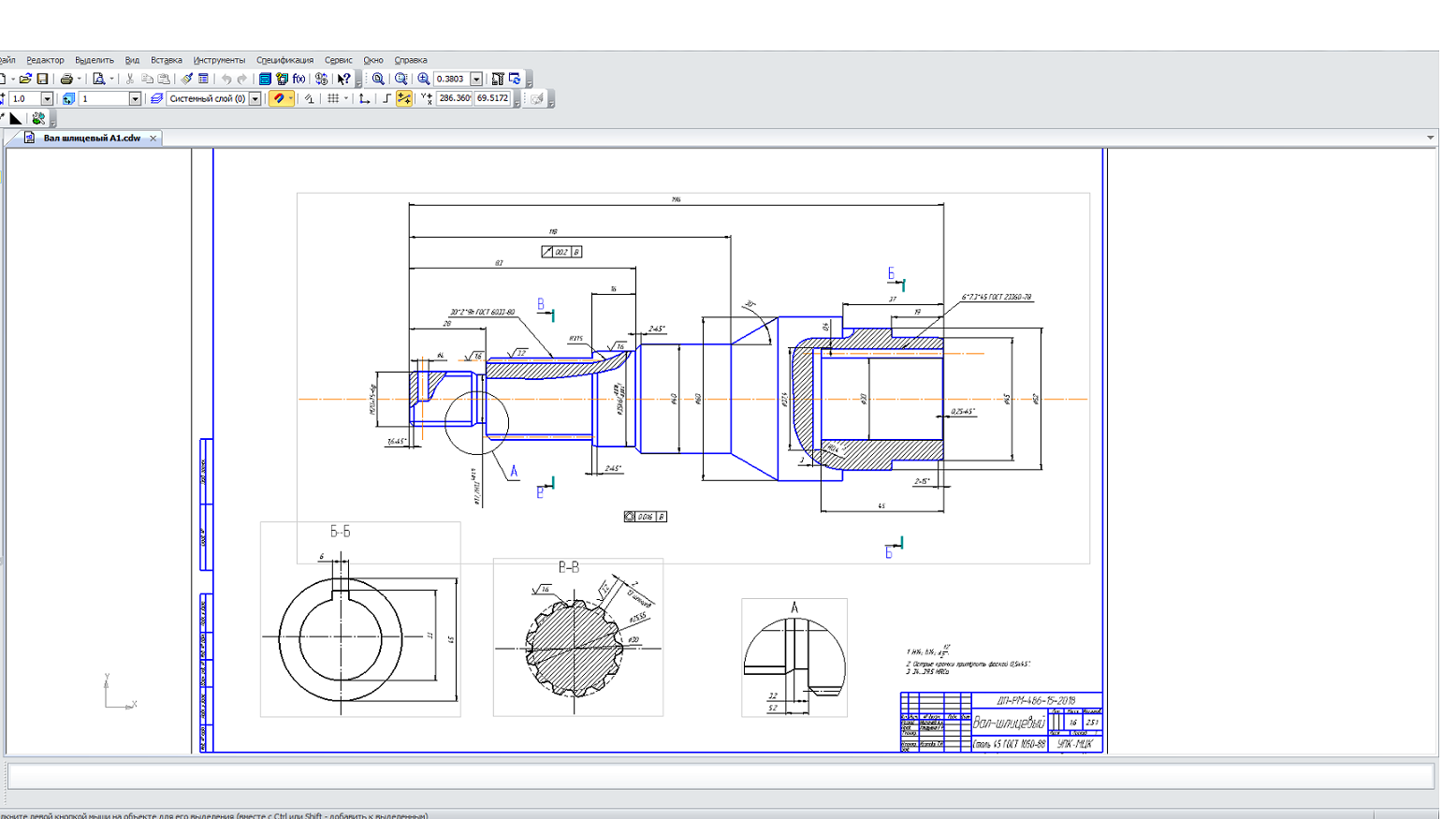Click the What's This help cursor icon

tap(343, 80)
